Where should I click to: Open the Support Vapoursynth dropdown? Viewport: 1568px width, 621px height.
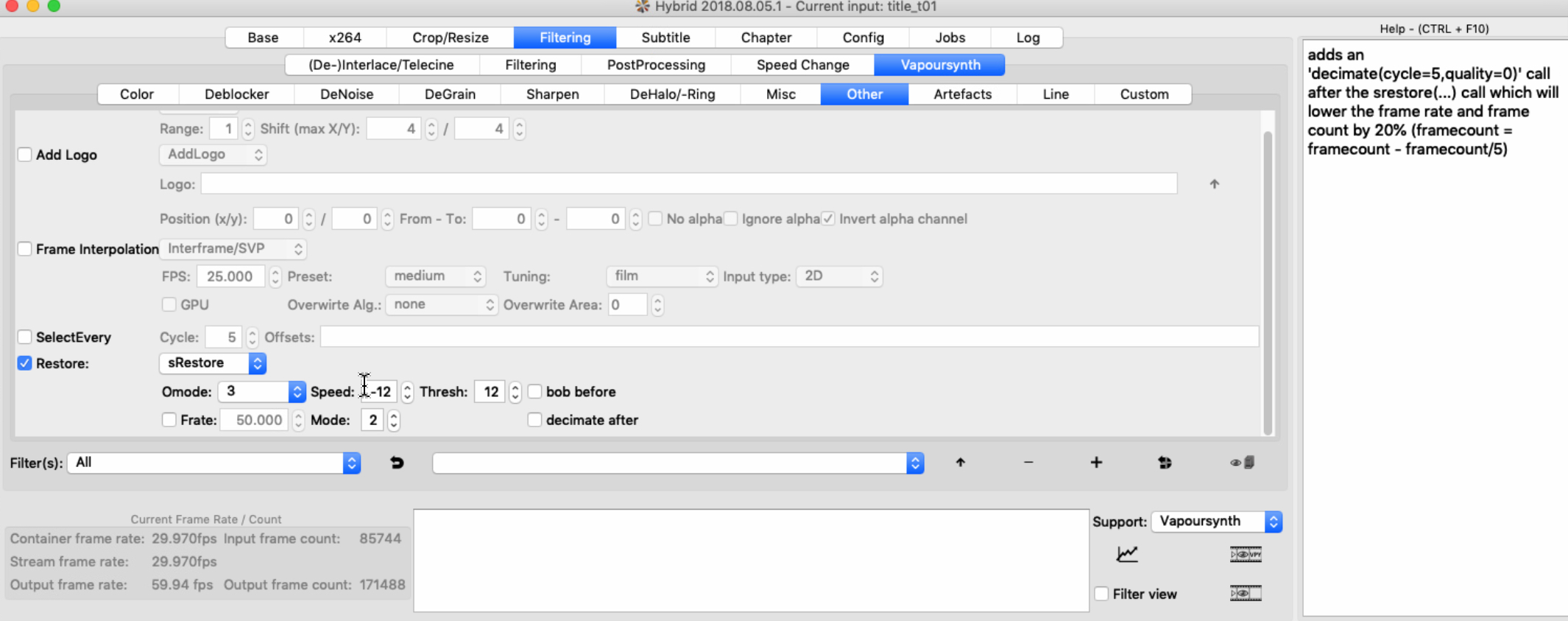pos(1217,522)
